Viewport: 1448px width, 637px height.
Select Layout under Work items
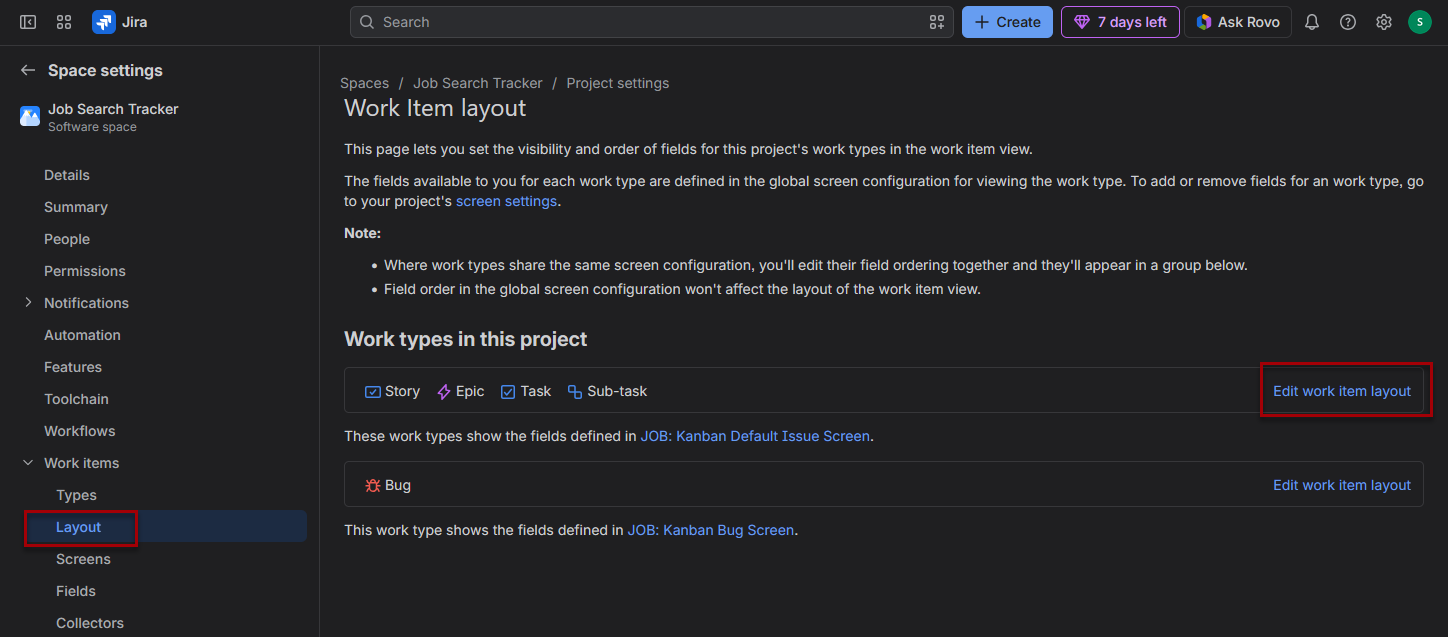coord(79,527)
